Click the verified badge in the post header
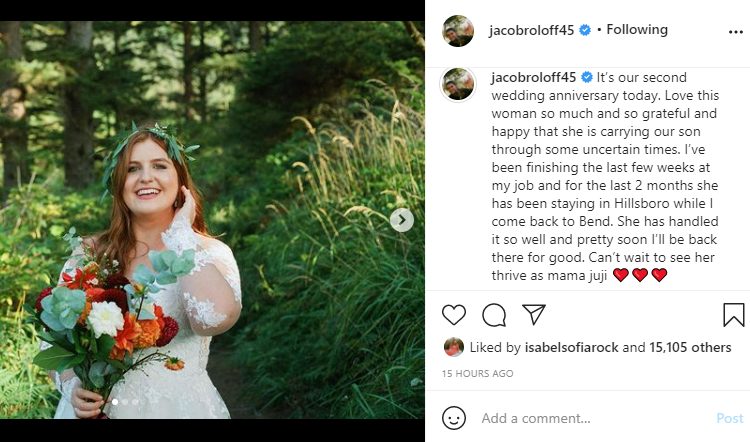750x442 pixels. pyautogui.click(x=587, y=30)
